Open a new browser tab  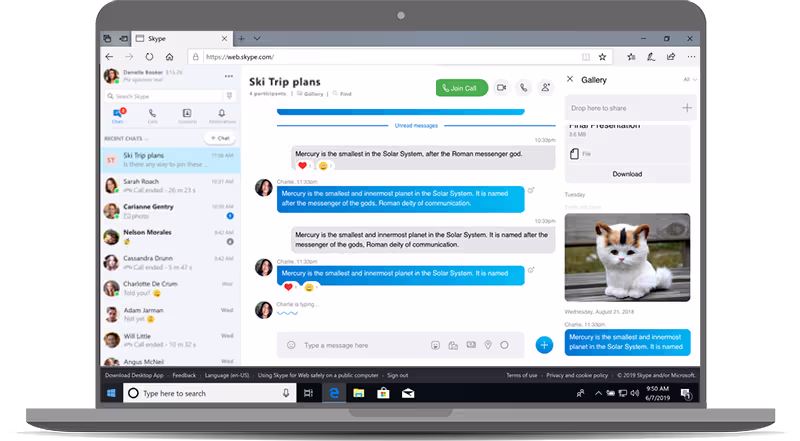click(x=241, y=38)
